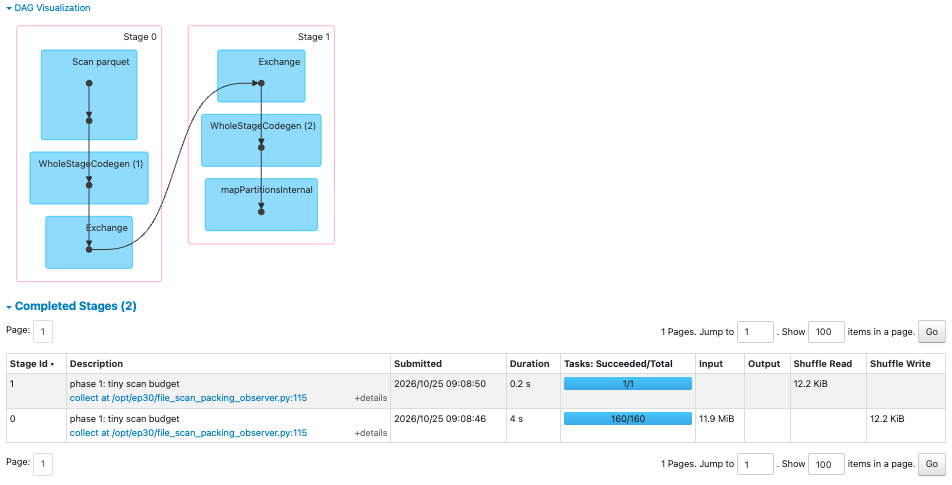This screenshot has width=952, height=485.
Task: Click the 1/1 tasks progress bar
Action: 628,384
